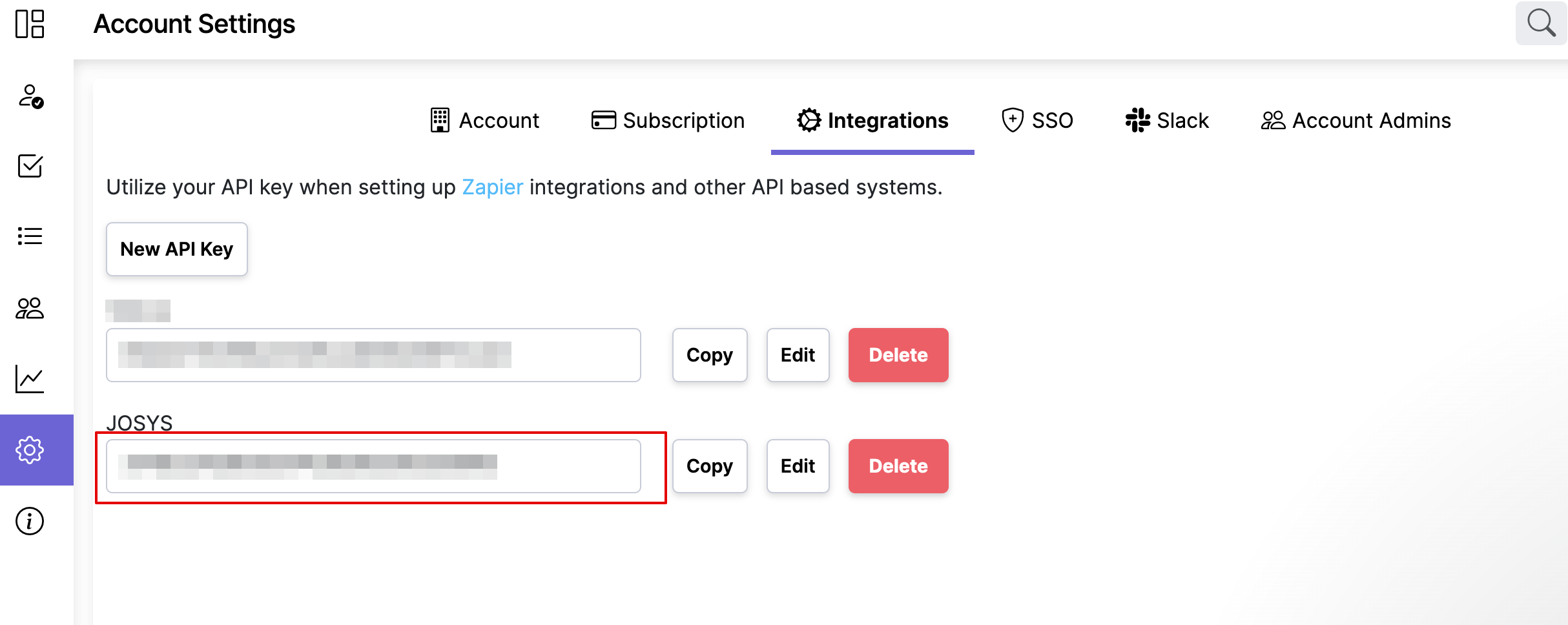Click the settings gear icon in sidebar
The height and width of the screenshot is (625, 1568).
(x=30, y=450)
